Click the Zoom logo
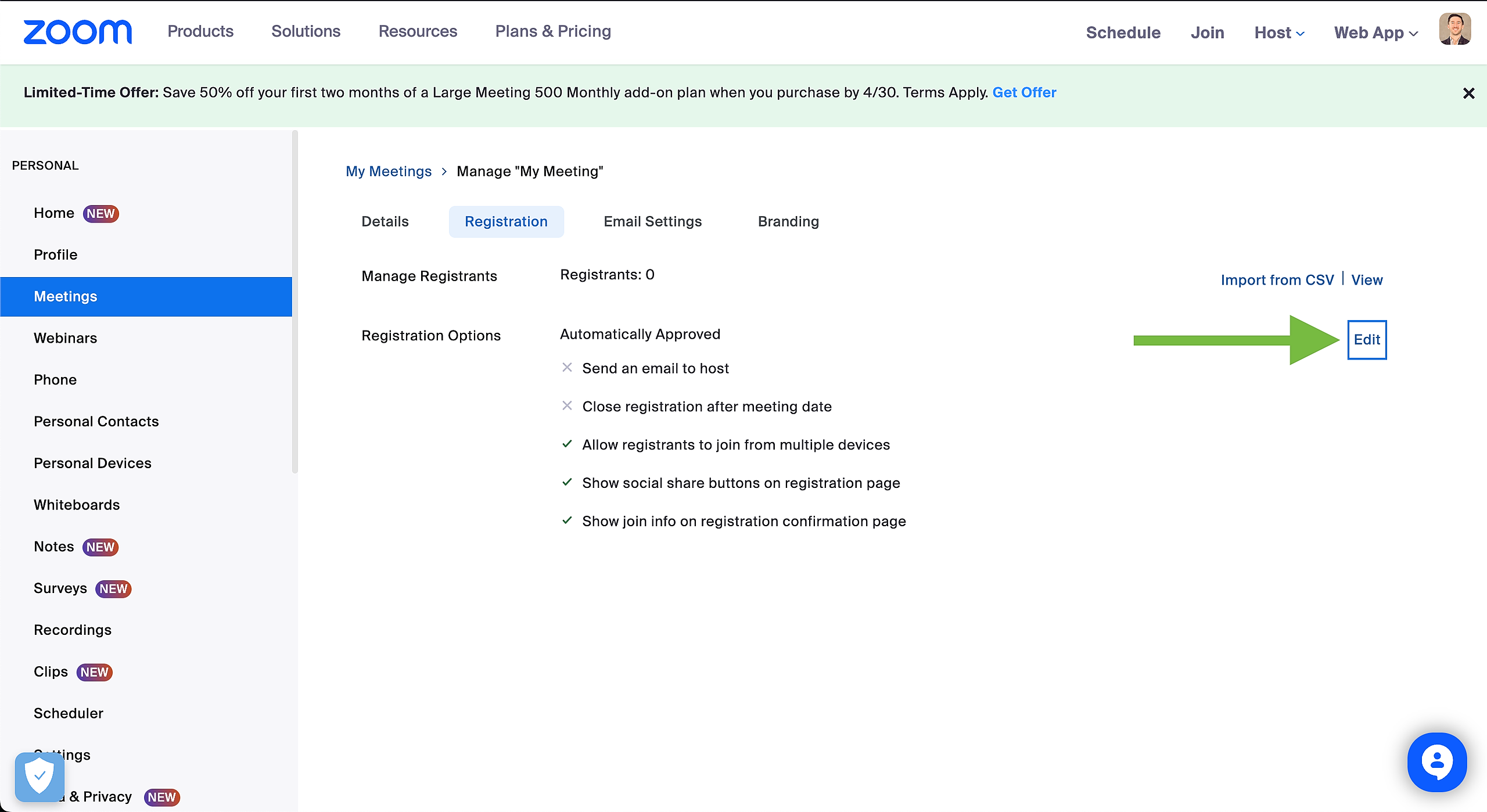1487x812 pixels. (77, 32)
